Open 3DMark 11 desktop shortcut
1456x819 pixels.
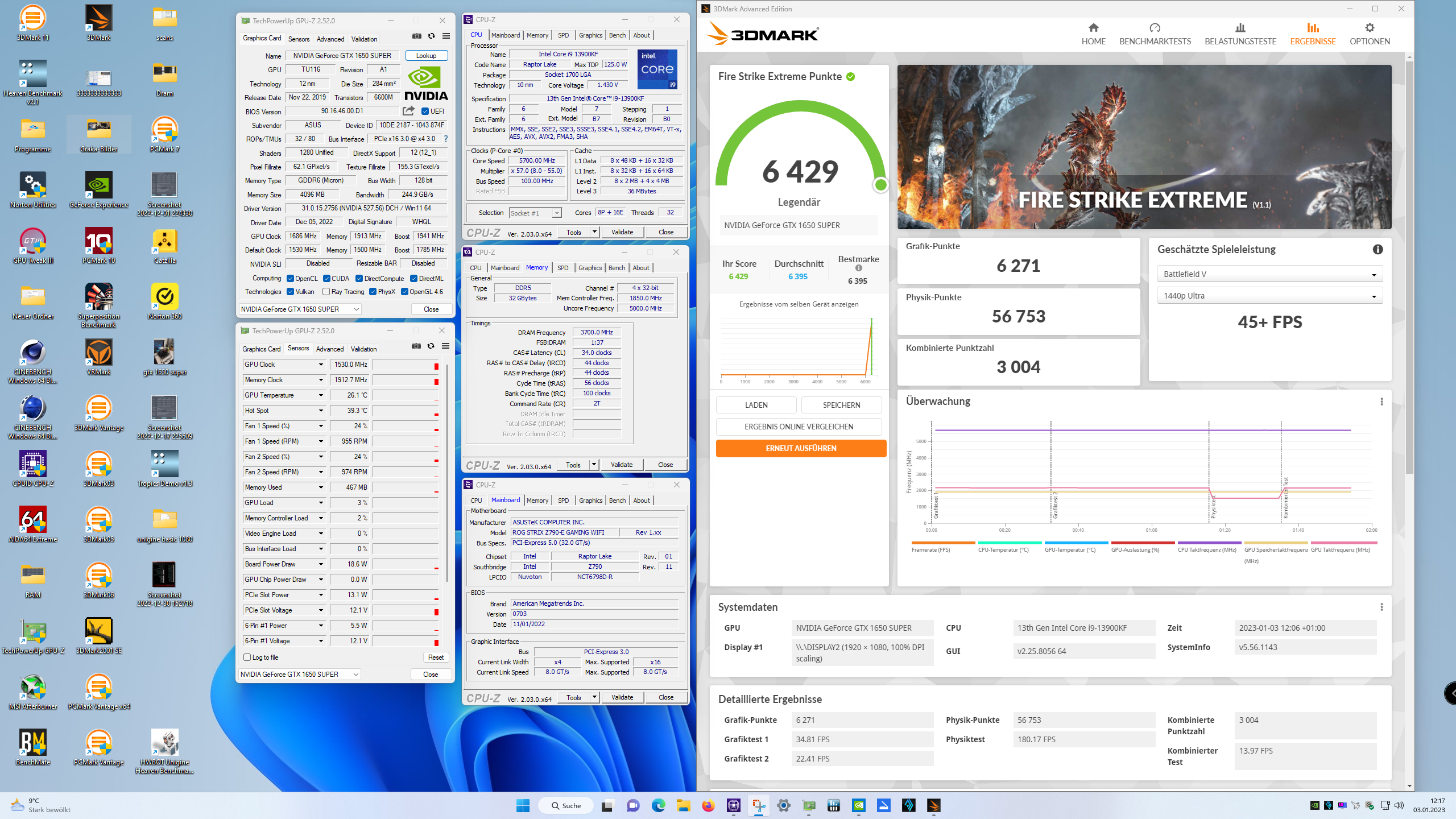[x=33, y=23]
